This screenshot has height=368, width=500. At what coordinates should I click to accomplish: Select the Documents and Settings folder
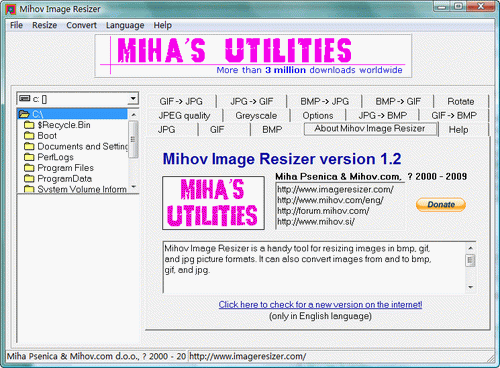click(x=82, y=146)
